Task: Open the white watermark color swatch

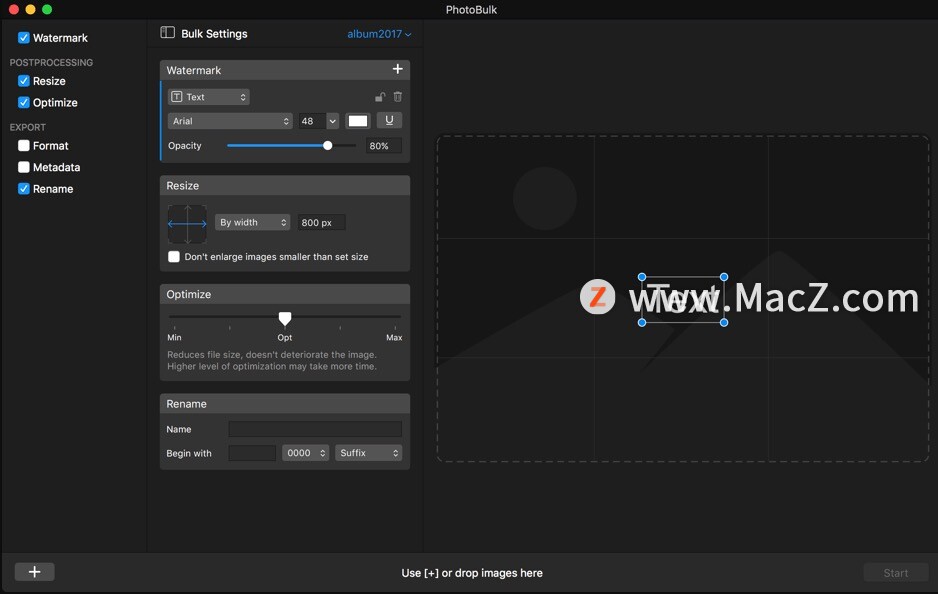Action: coord(358,121)
